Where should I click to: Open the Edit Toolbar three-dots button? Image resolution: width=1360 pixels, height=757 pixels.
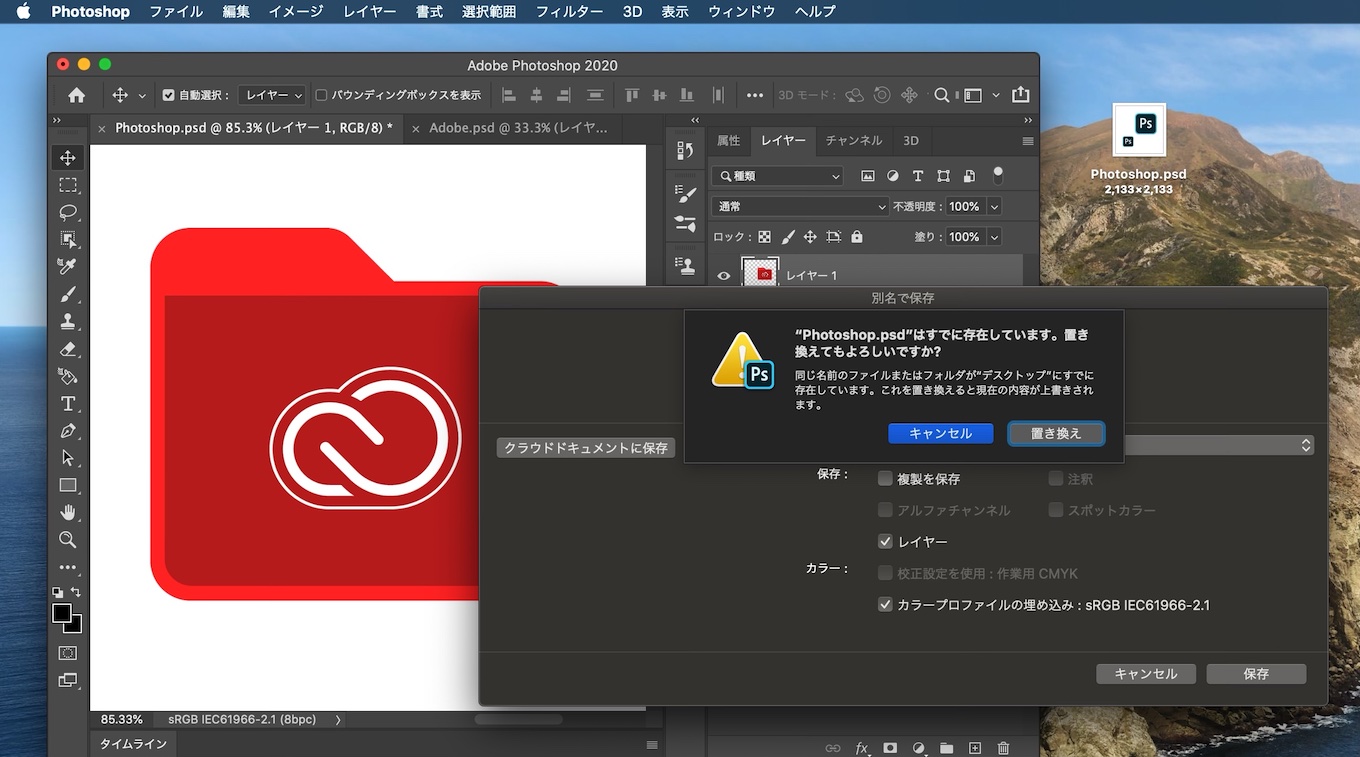click(x=68, y=567)
